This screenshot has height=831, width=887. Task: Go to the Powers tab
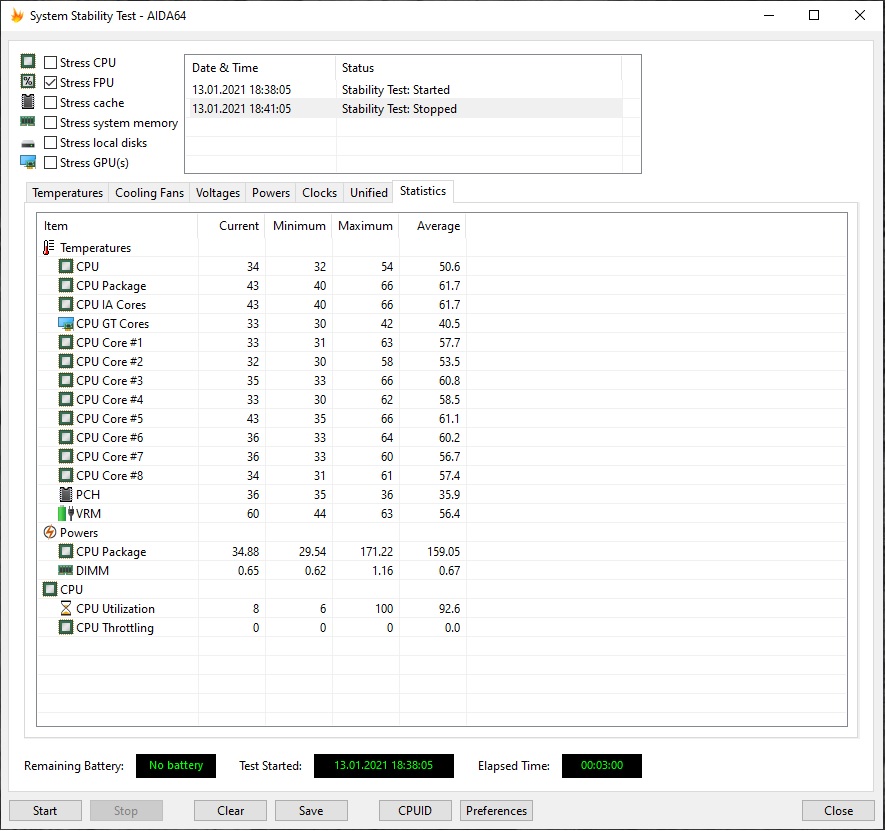coord(271,193)
